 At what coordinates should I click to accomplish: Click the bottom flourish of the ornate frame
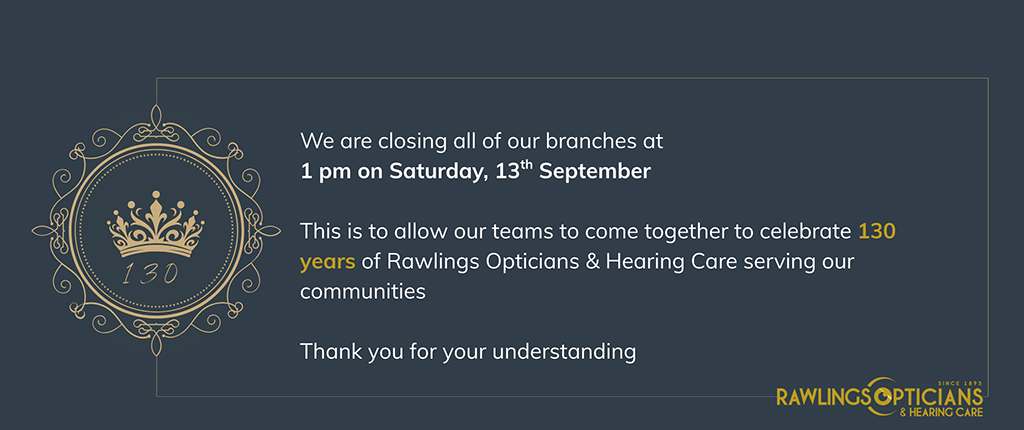coord(155,341)
